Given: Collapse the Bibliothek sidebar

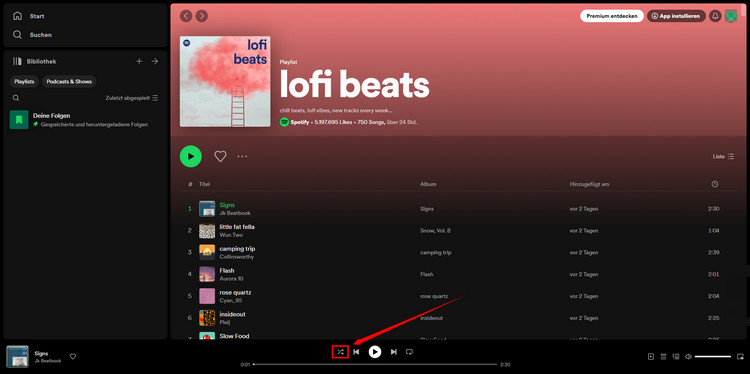Looking at the screenshot, I should point(34,61).
